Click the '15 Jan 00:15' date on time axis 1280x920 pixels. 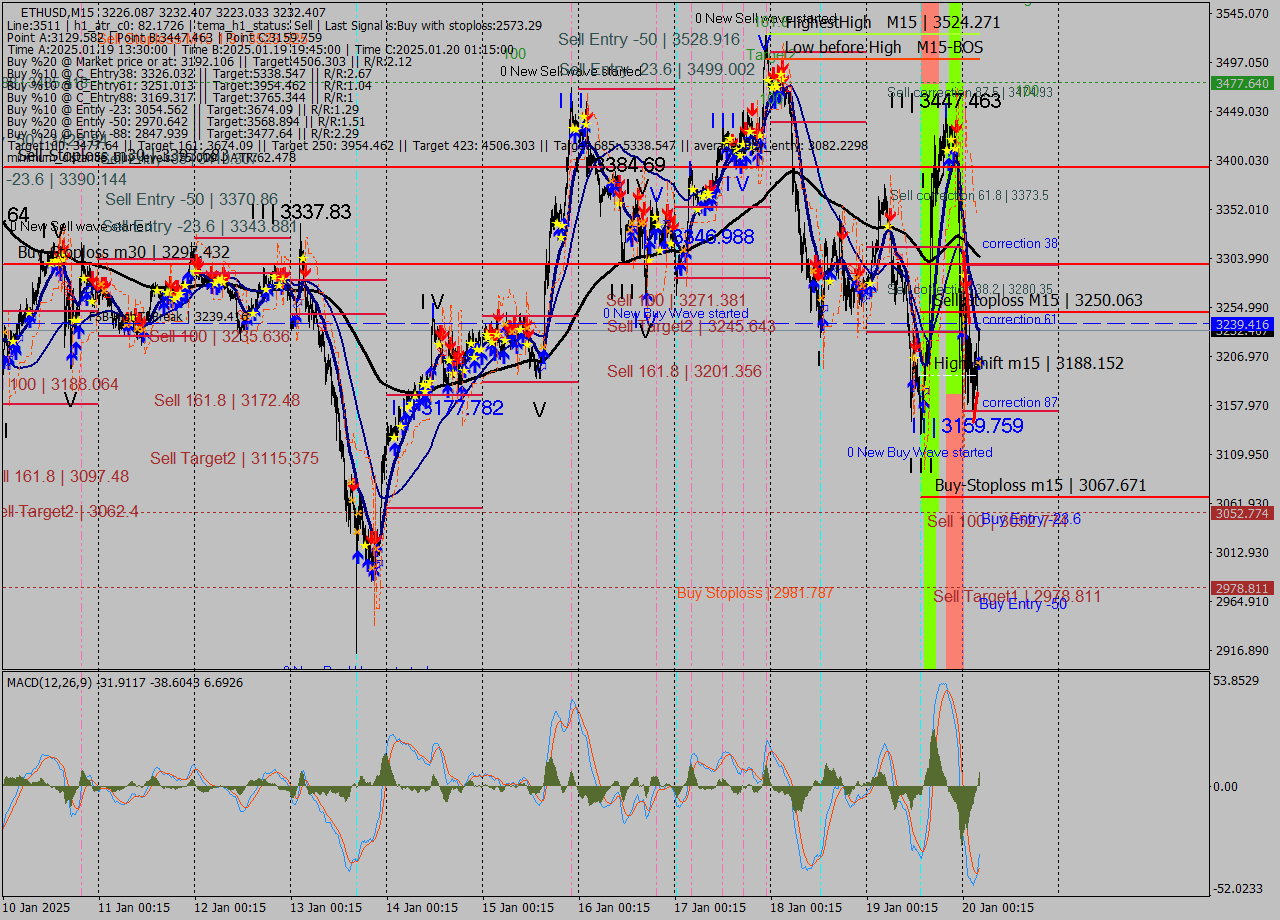(x=518, y=907)
